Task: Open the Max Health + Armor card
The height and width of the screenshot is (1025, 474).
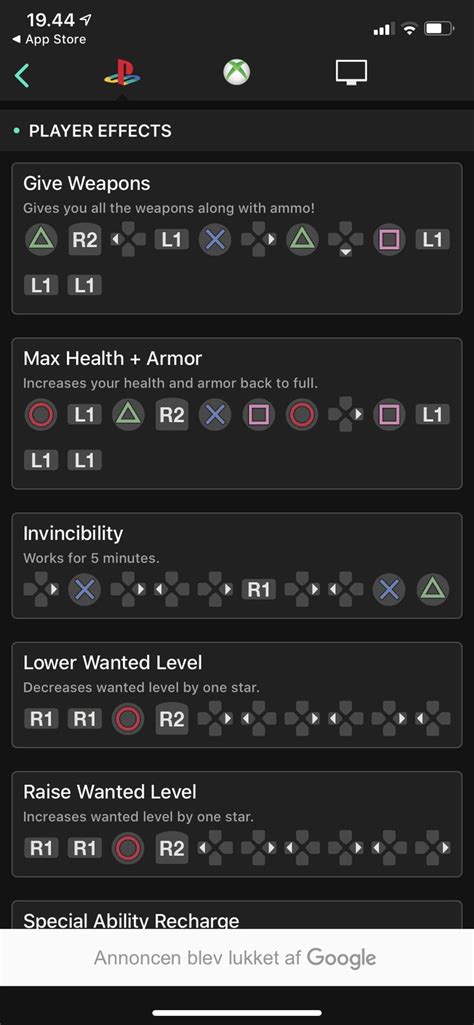Action: (237, 413)
